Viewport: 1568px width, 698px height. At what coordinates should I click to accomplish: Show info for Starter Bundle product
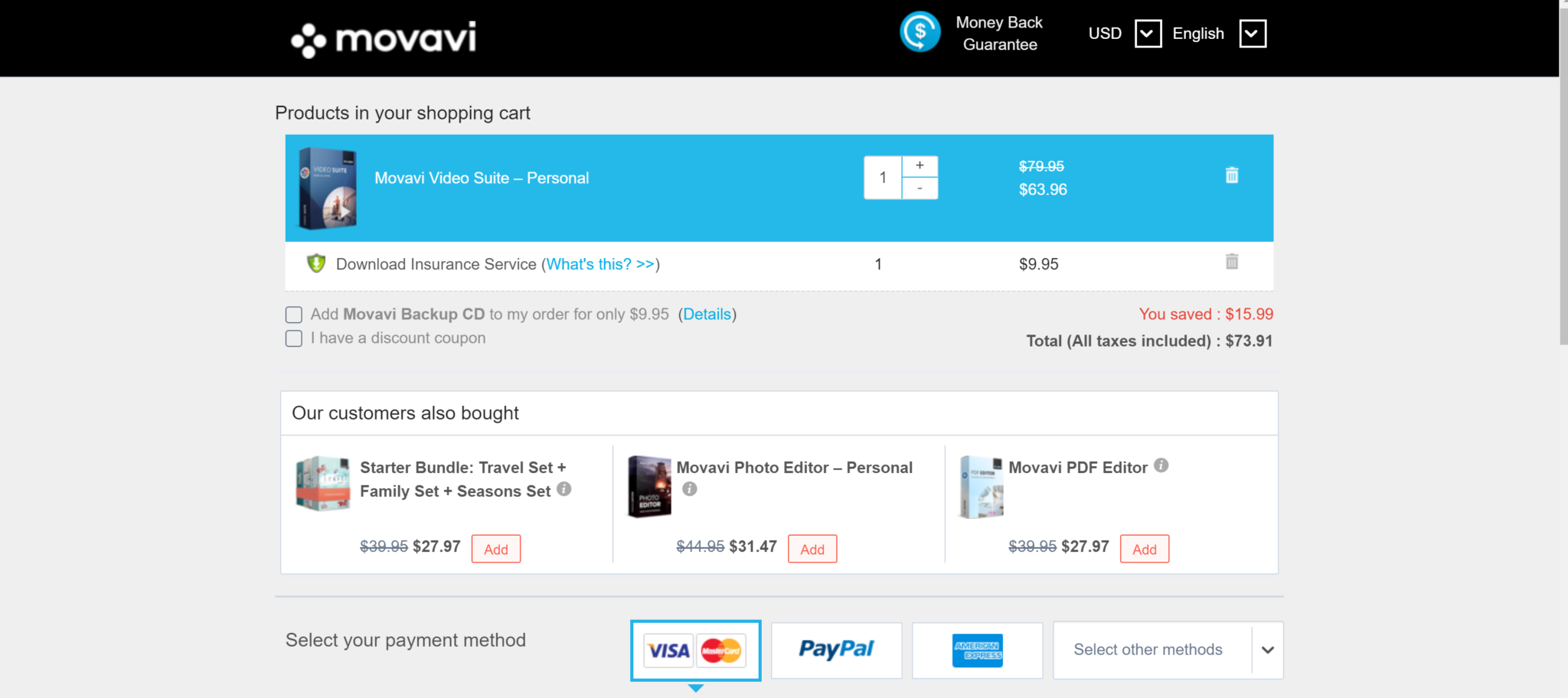(x=564, y=489)
